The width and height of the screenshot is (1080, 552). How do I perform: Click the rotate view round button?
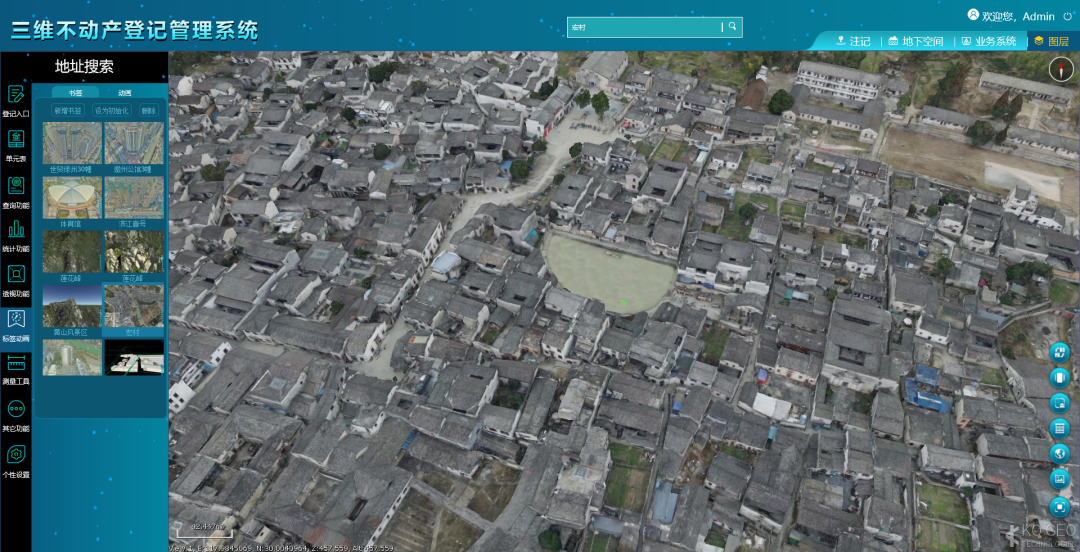click(x=1059, y=354)
